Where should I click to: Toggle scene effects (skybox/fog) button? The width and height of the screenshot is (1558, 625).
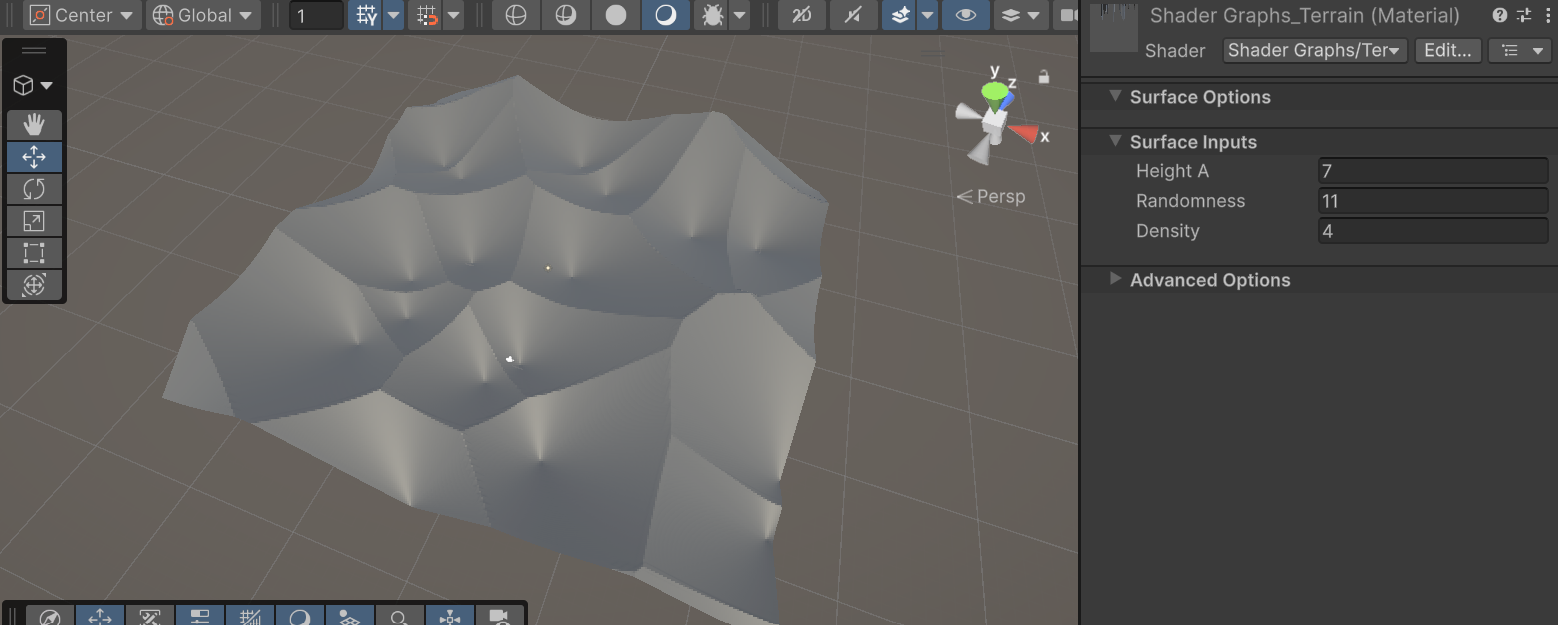pyautogui.click(x=900, y=15)
